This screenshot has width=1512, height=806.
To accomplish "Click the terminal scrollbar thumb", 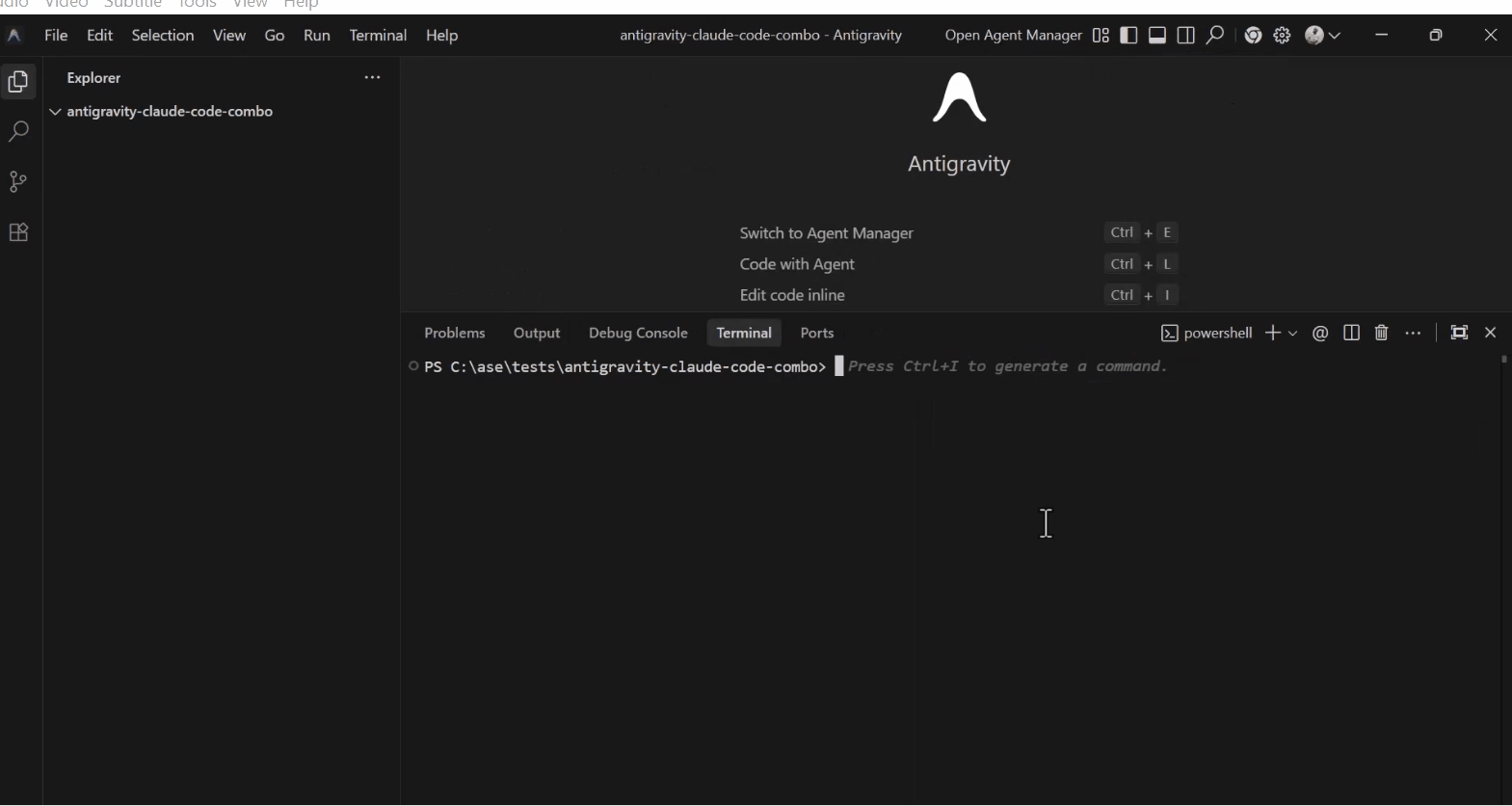I will [x=1504, y=360].
